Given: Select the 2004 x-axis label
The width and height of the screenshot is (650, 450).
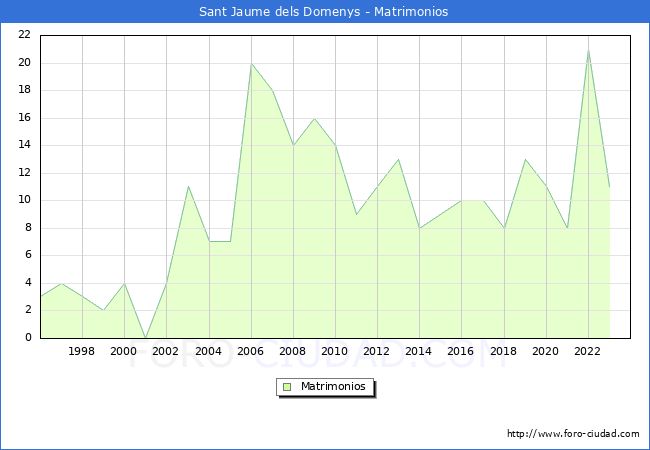Looking at the screenshot, I should [208, 351].
